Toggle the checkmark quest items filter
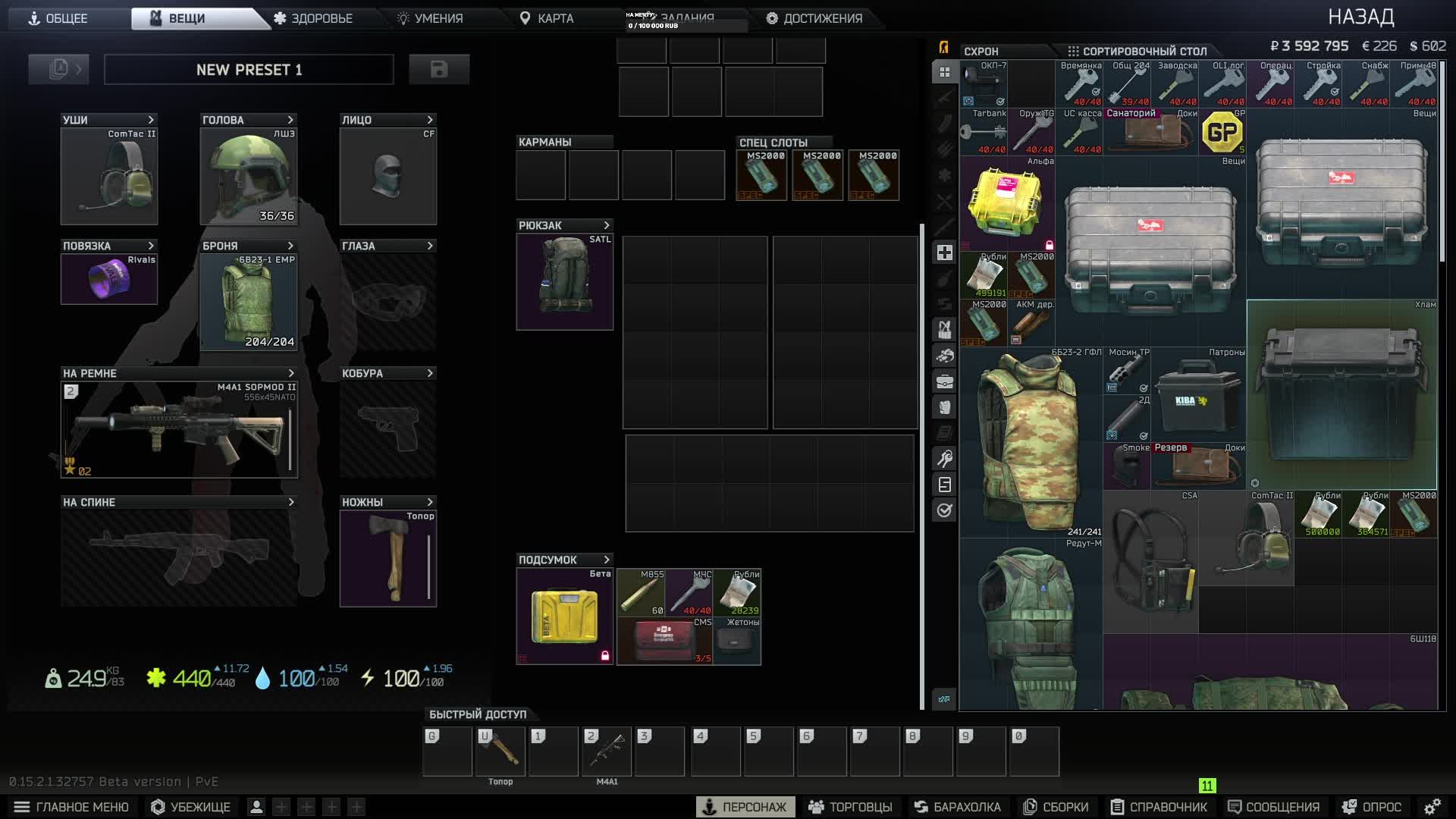The width and height of the screenshot is (1456, 819). (944, 510)
